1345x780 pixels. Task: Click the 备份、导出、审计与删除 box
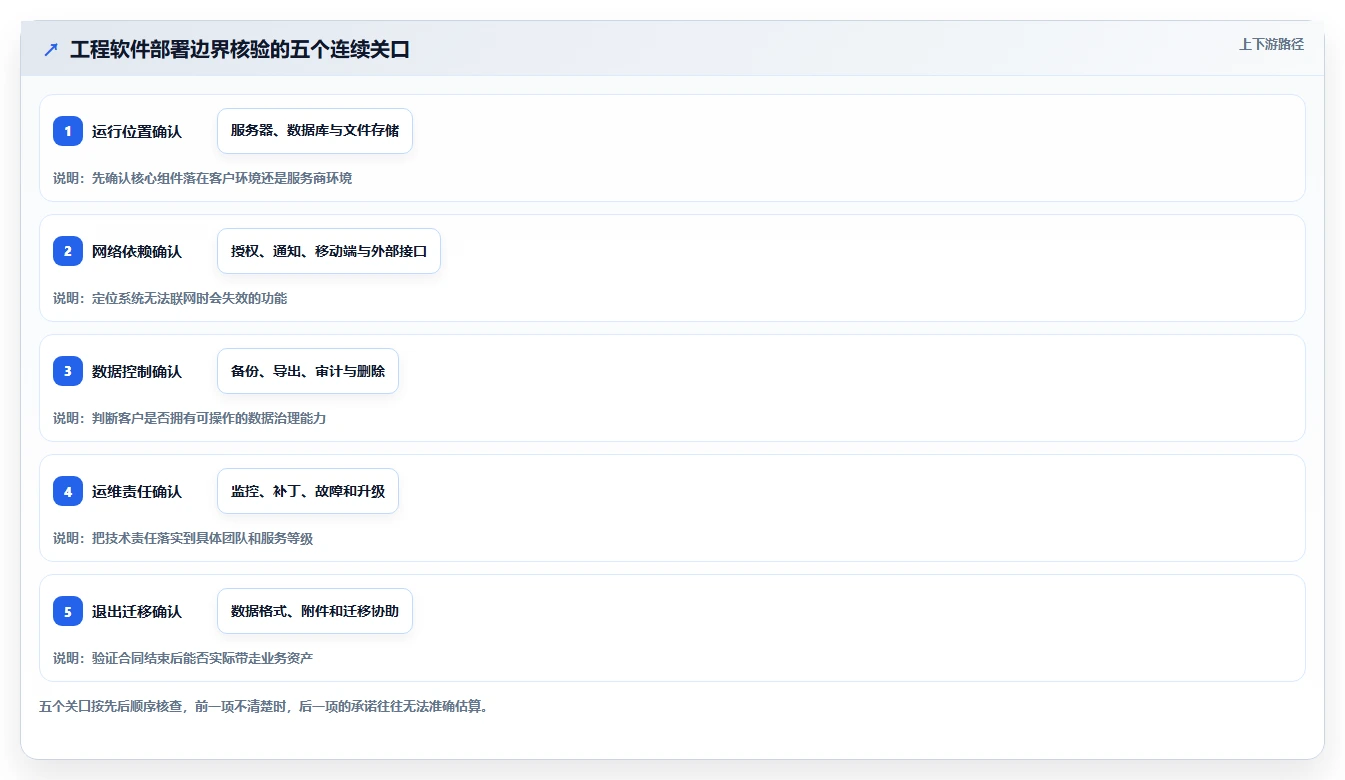point(308,371)
